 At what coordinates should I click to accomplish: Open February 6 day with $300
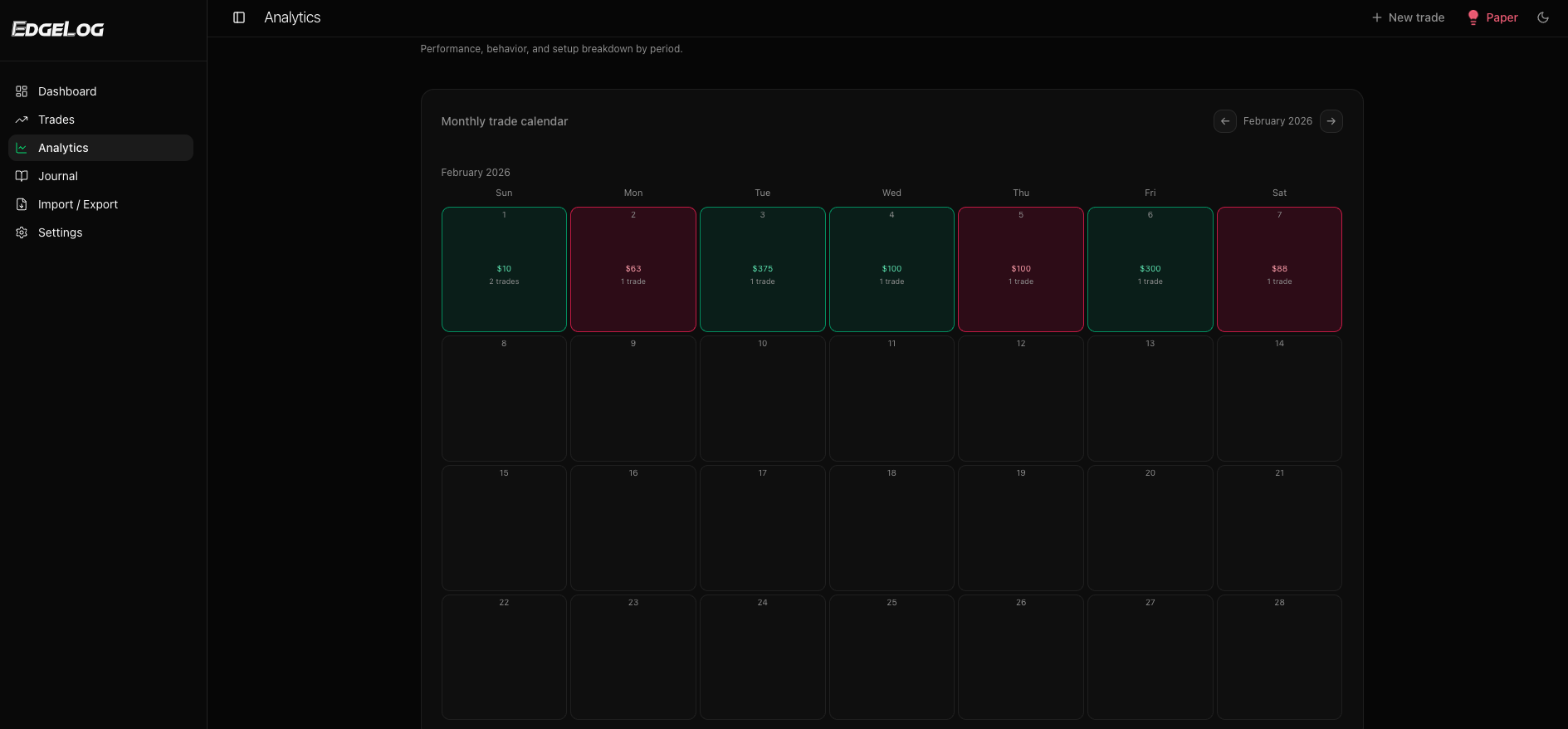pyautogui.click(x=1150, y=269)
